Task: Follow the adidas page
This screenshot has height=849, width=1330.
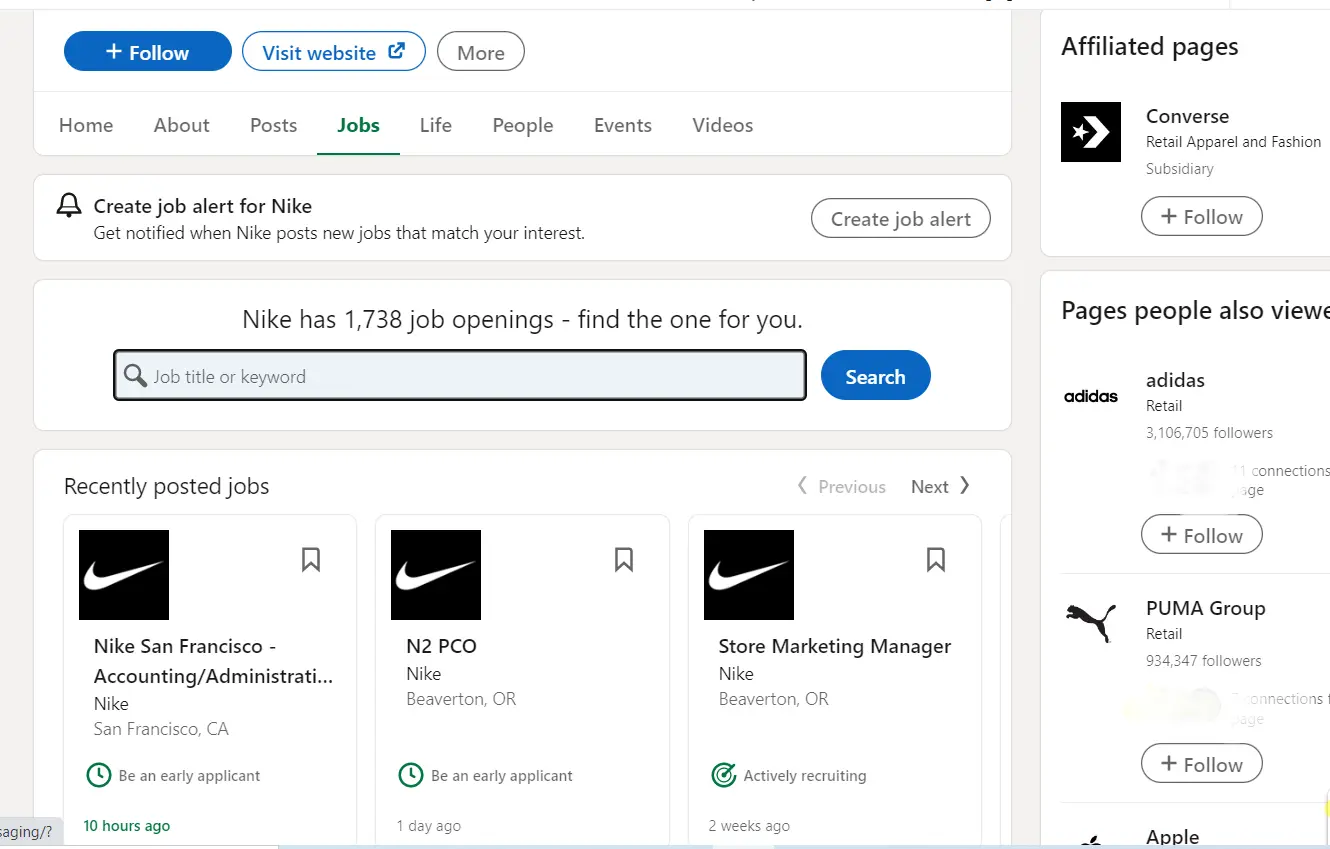Action: coord(1202,535)
